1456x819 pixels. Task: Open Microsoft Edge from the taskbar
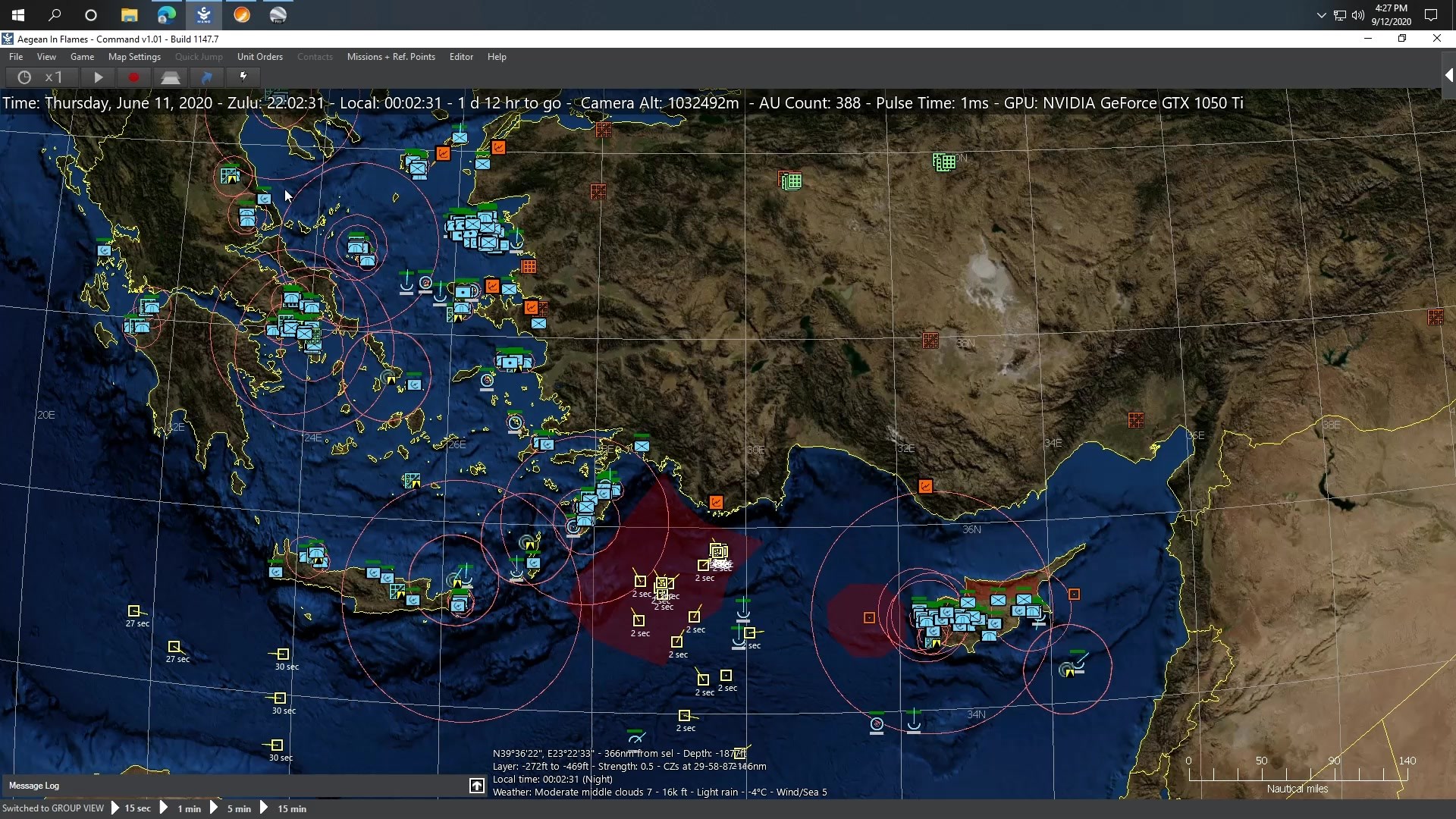[167, 15]
